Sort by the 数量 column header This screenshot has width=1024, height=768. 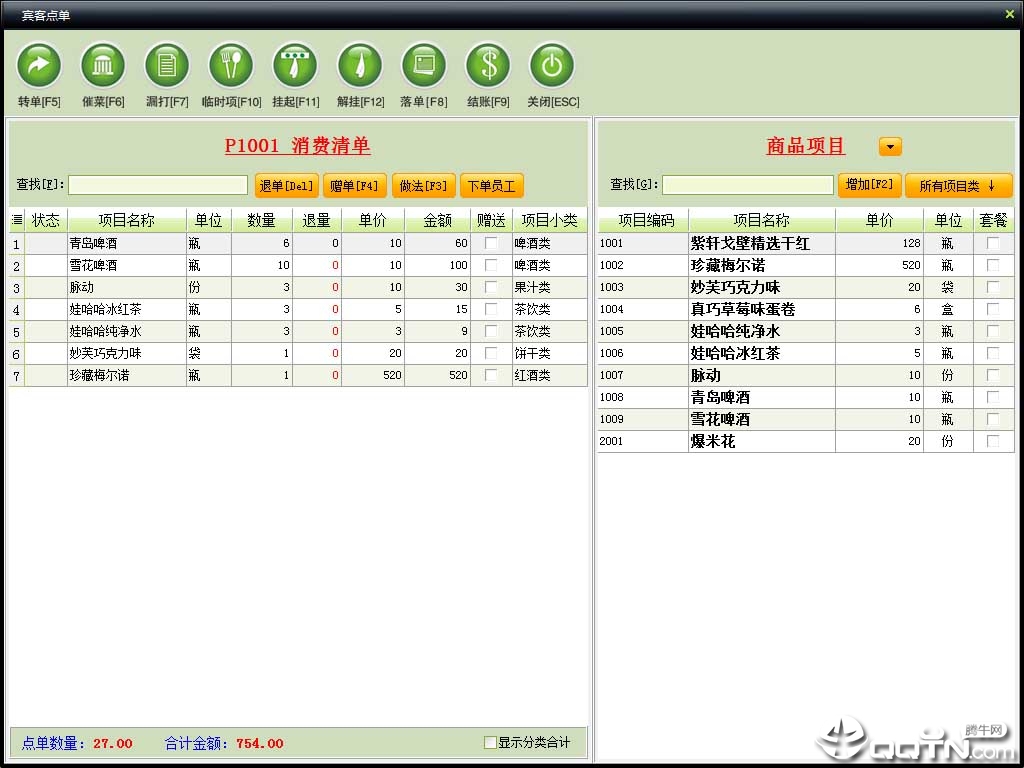(261, 220)
